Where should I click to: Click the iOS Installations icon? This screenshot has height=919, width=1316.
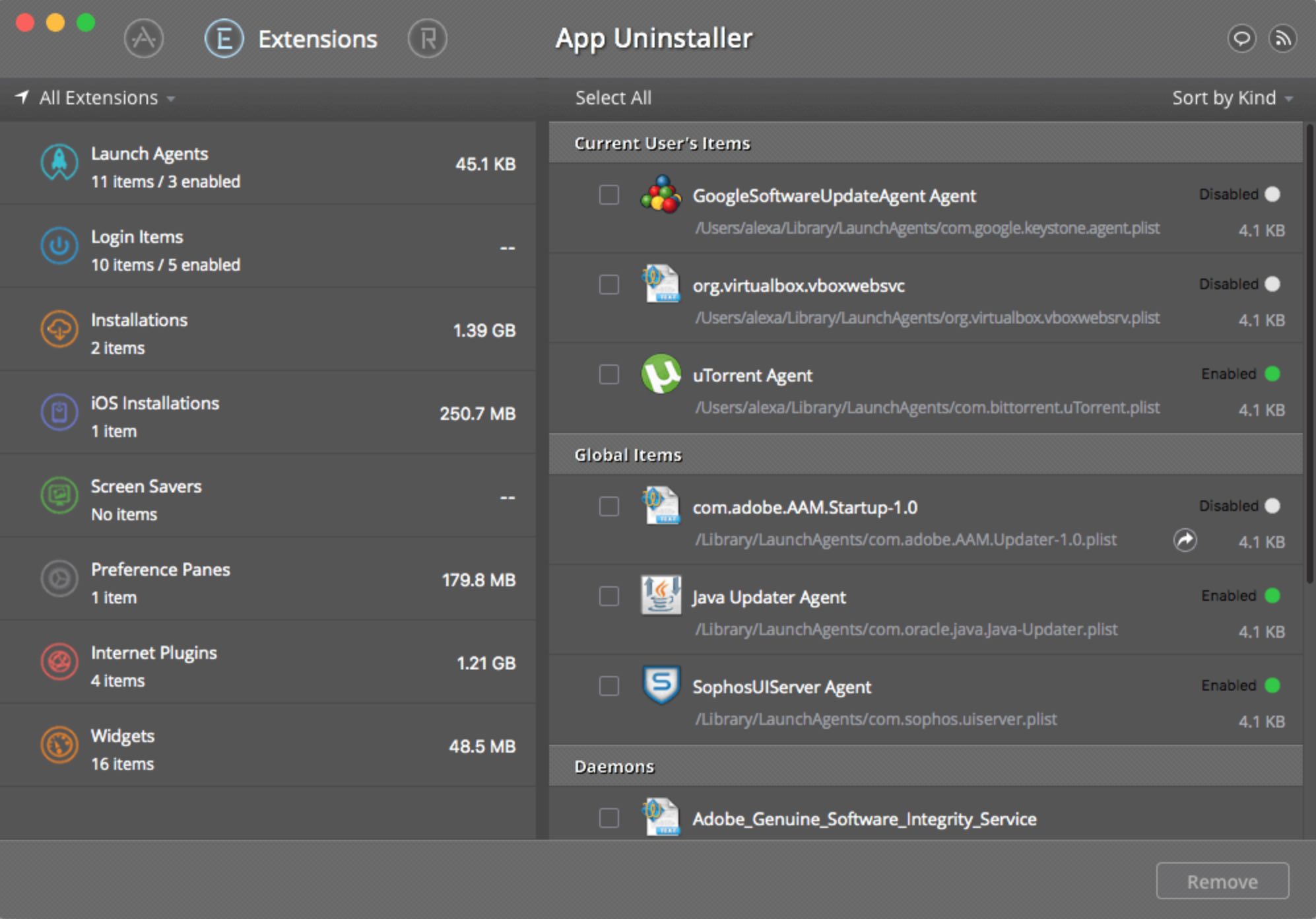(59, 412)
